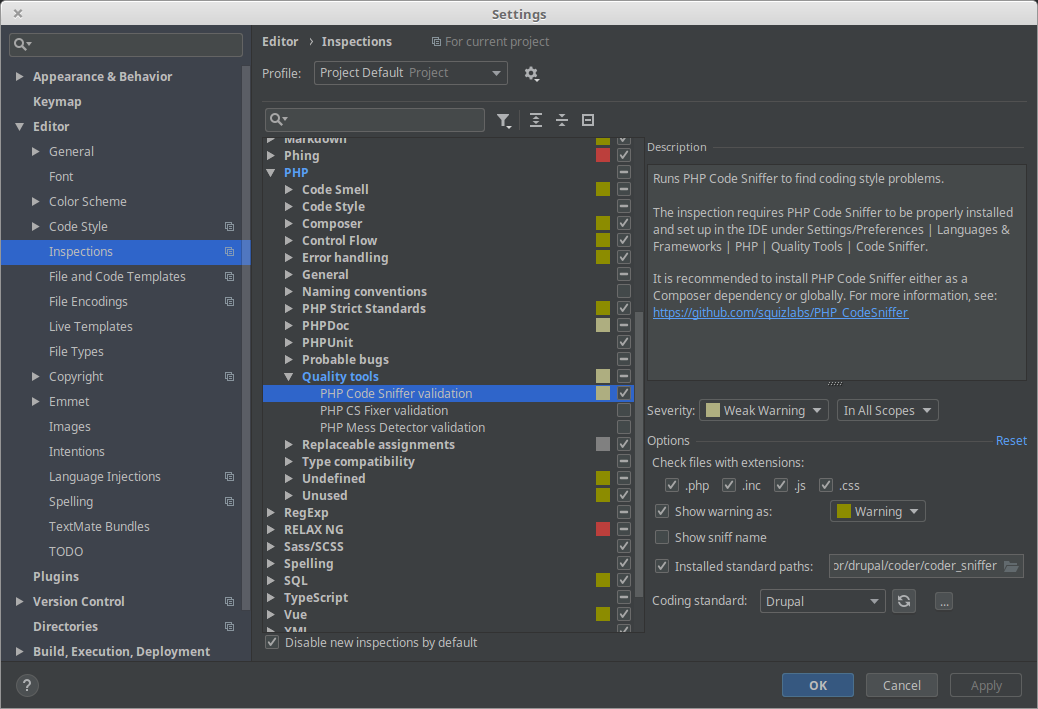The height and width of the screenshot is (709, 1038).
Task: Click the filter inspections funnel icon
Action: pyautogui.click(x=504, y=120)
